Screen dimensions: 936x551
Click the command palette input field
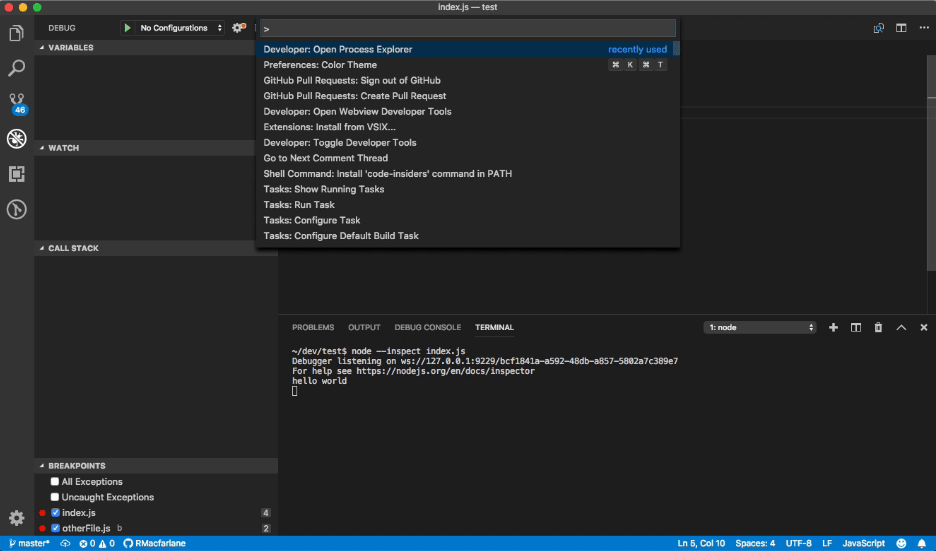click(467, 29)
